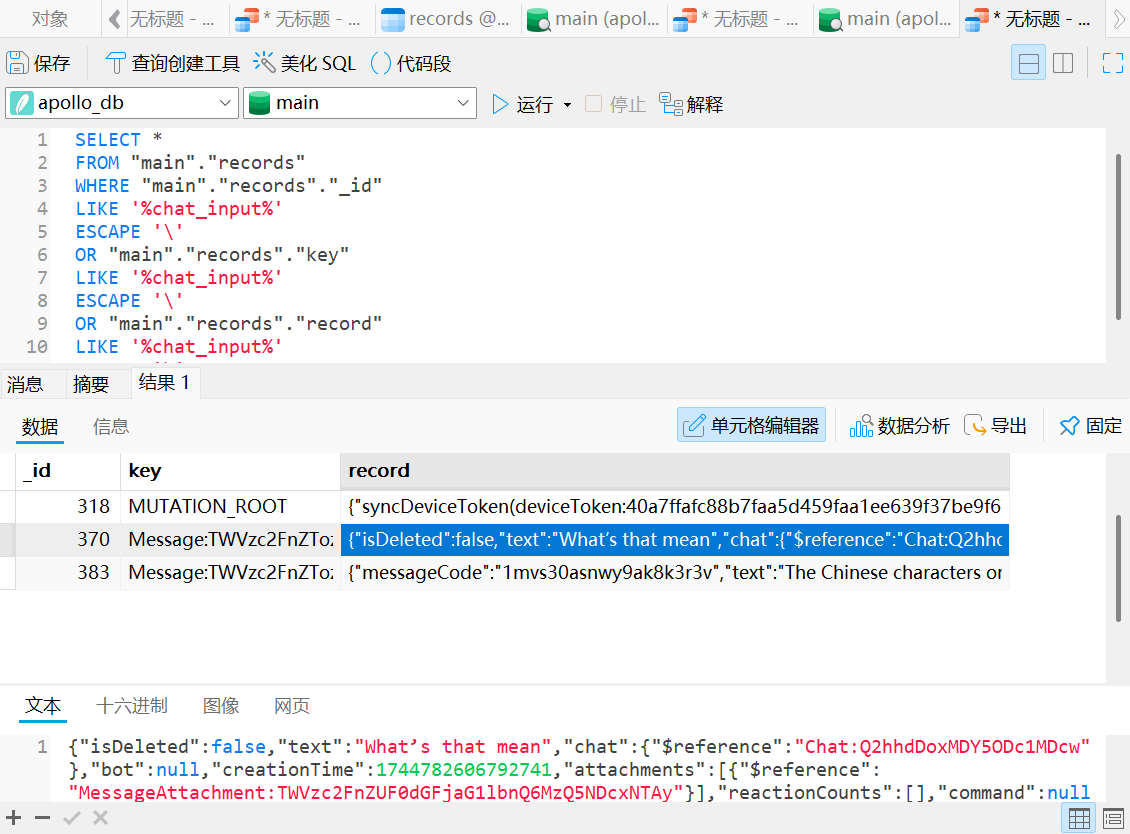This screenshot has height=834, width=1130.
Task: Export results with 导出
Action: click(996, 426)
